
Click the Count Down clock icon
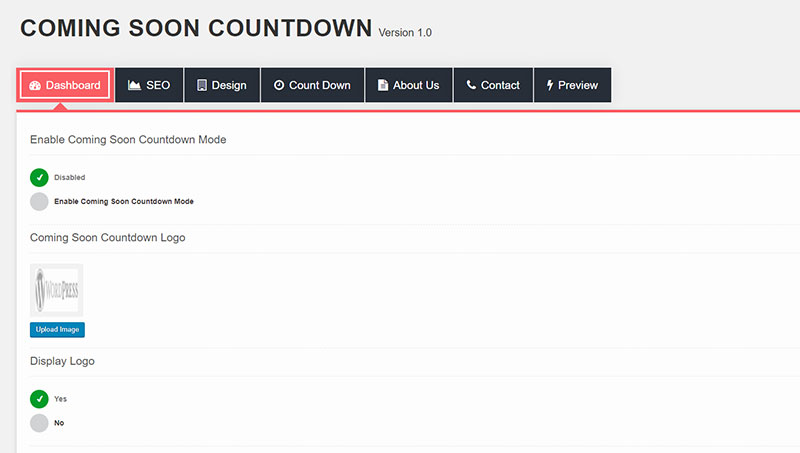[x=279, y=85]
